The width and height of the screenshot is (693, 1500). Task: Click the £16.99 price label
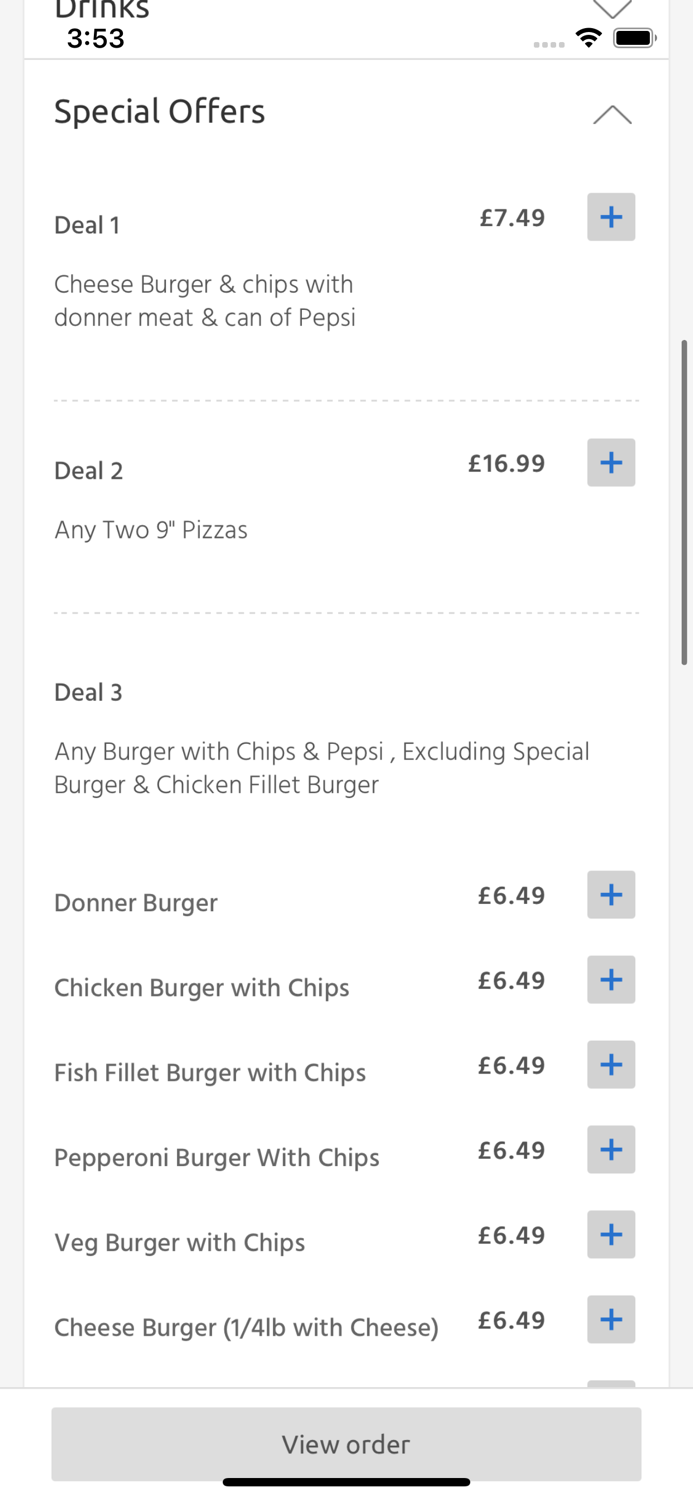[x=506, y=463]
